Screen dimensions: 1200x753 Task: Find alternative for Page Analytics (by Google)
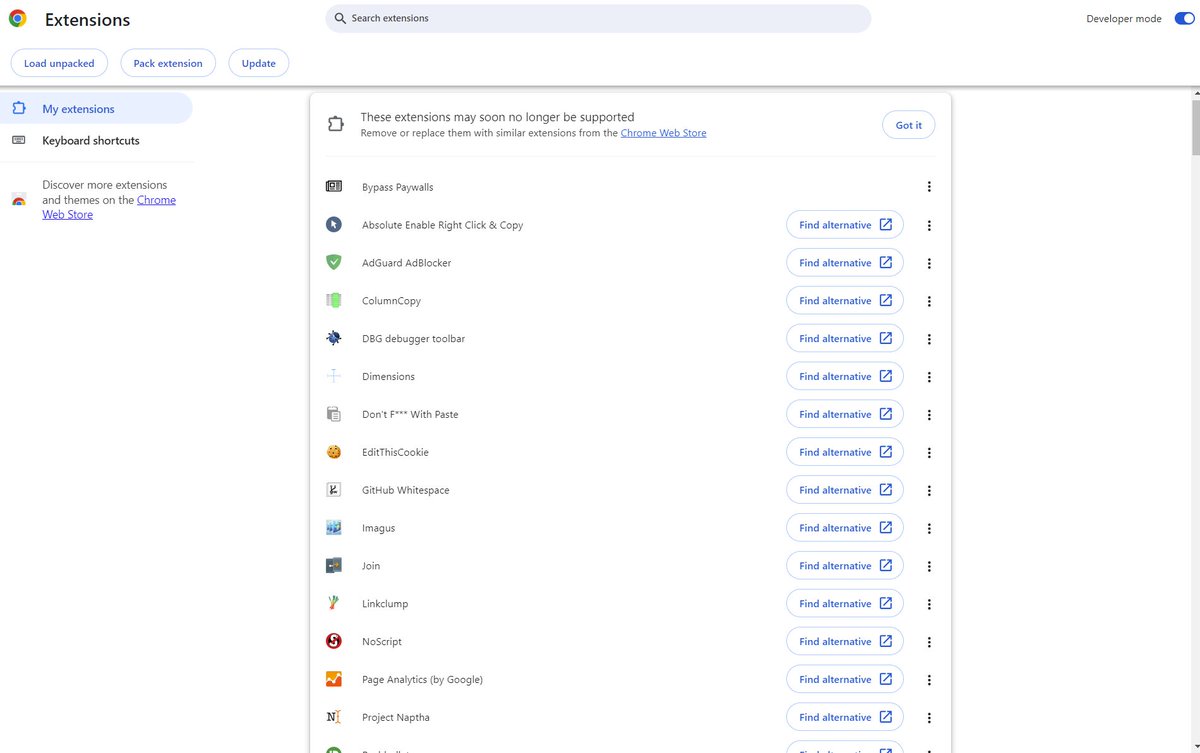pos(845,679)
